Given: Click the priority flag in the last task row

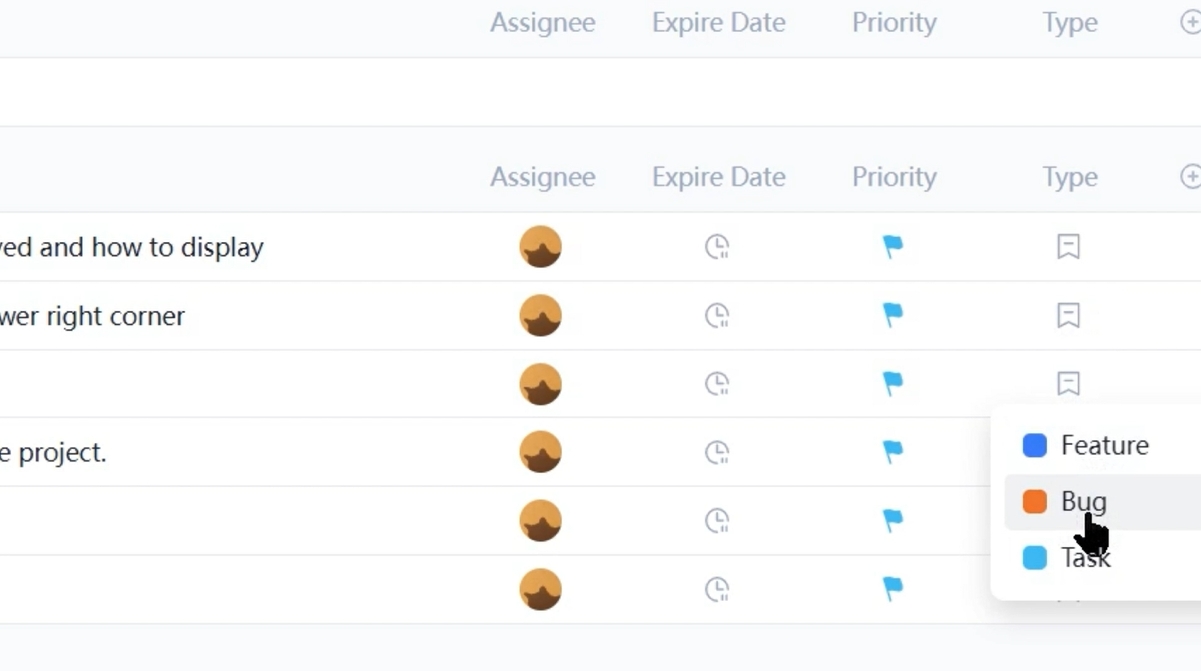Looking at the screenshot, I should point(893,589).
